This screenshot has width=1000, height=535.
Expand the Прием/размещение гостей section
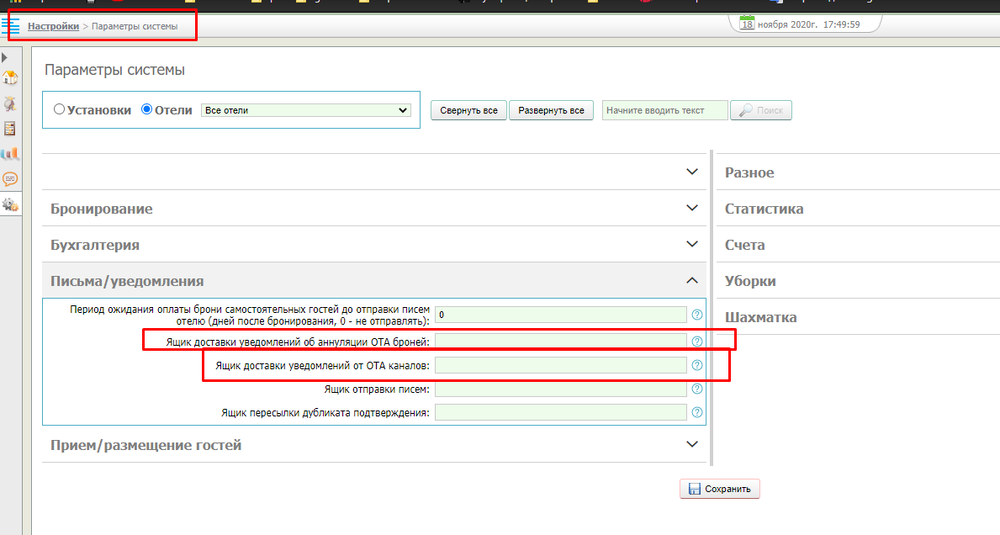(x=692, y=444)
